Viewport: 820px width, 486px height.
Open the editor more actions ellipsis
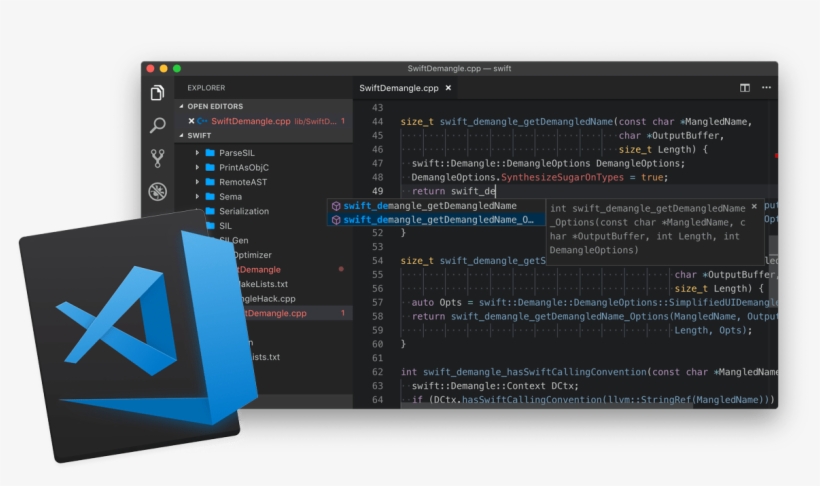(766, 88)
